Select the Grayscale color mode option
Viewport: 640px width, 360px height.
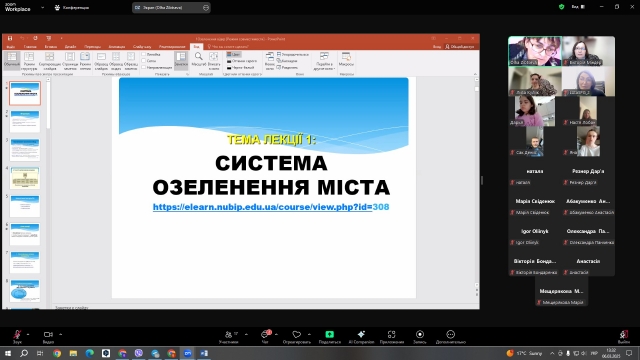[x=241, y=61]
